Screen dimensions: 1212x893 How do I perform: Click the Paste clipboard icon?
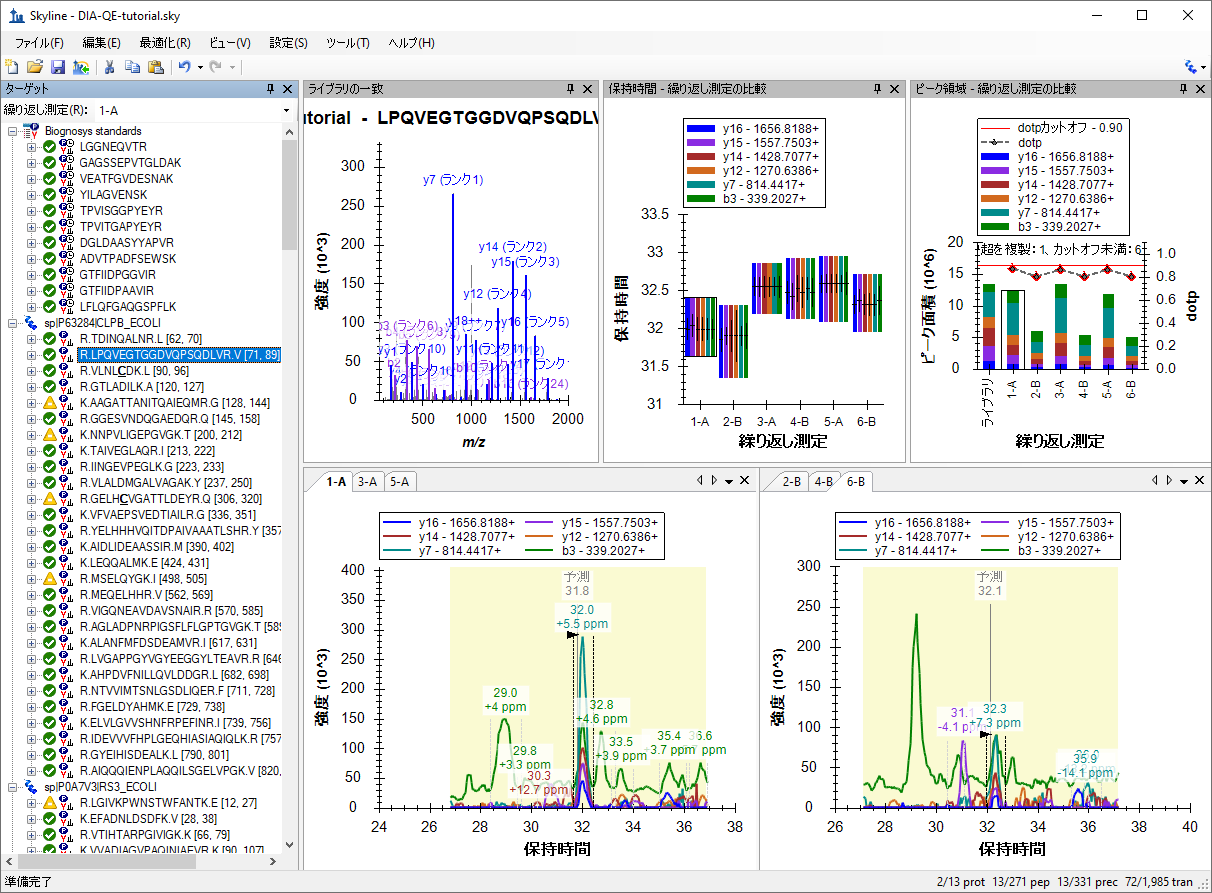(x=156, y=67)
